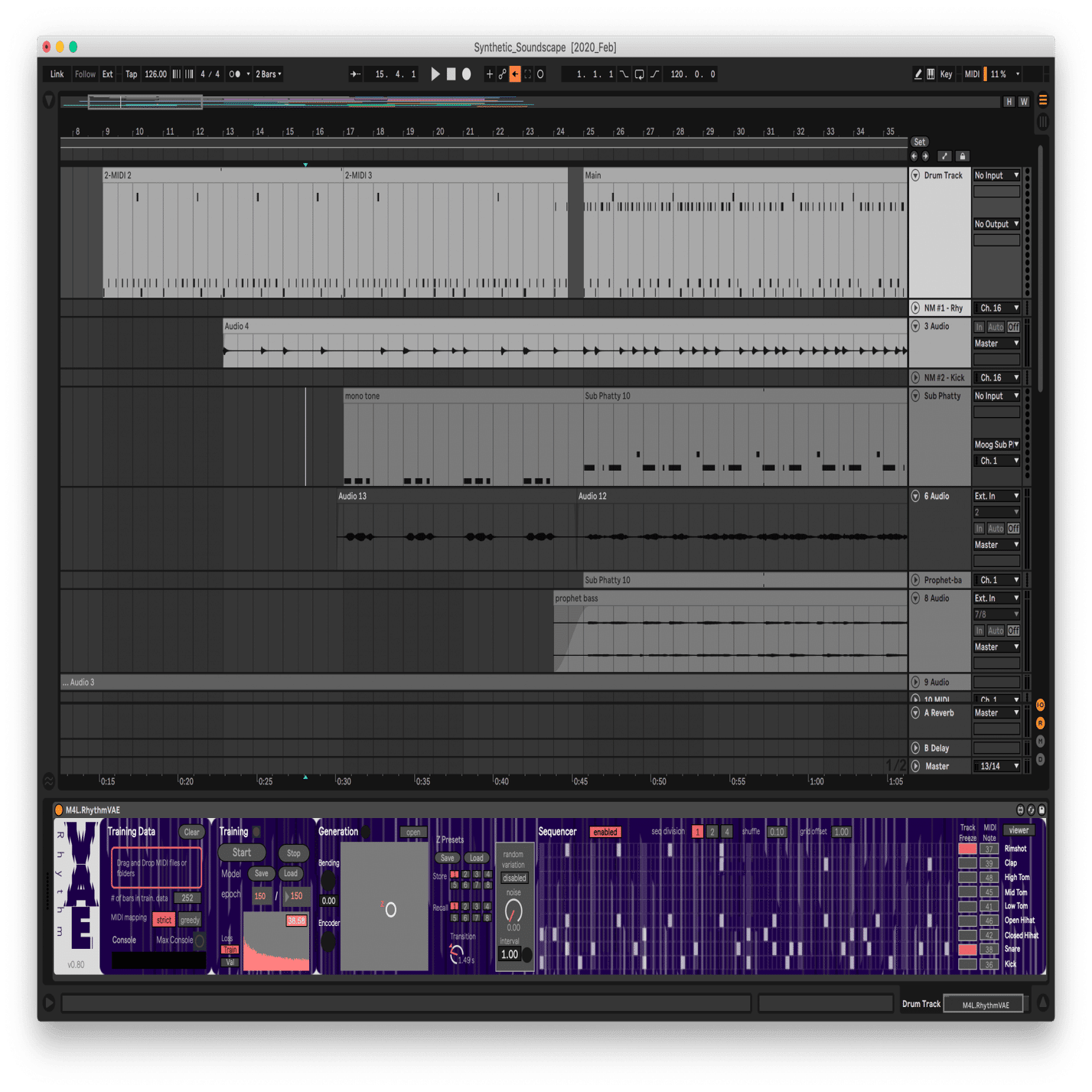This screenshot has height=1092, width=1092.
Task: Toggle the Returns section R button
Action: pyautogui.click(x=1041, y=723)
